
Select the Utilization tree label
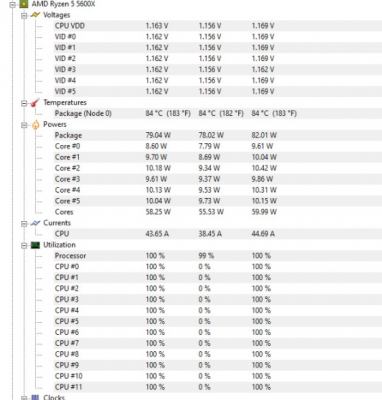point(59,245)
